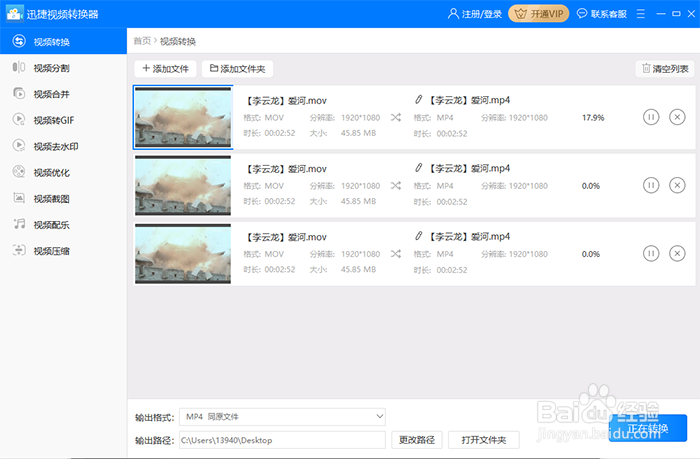The image size is (700, 459).
Task: Minimize the converter window
Action: (661, 14)
